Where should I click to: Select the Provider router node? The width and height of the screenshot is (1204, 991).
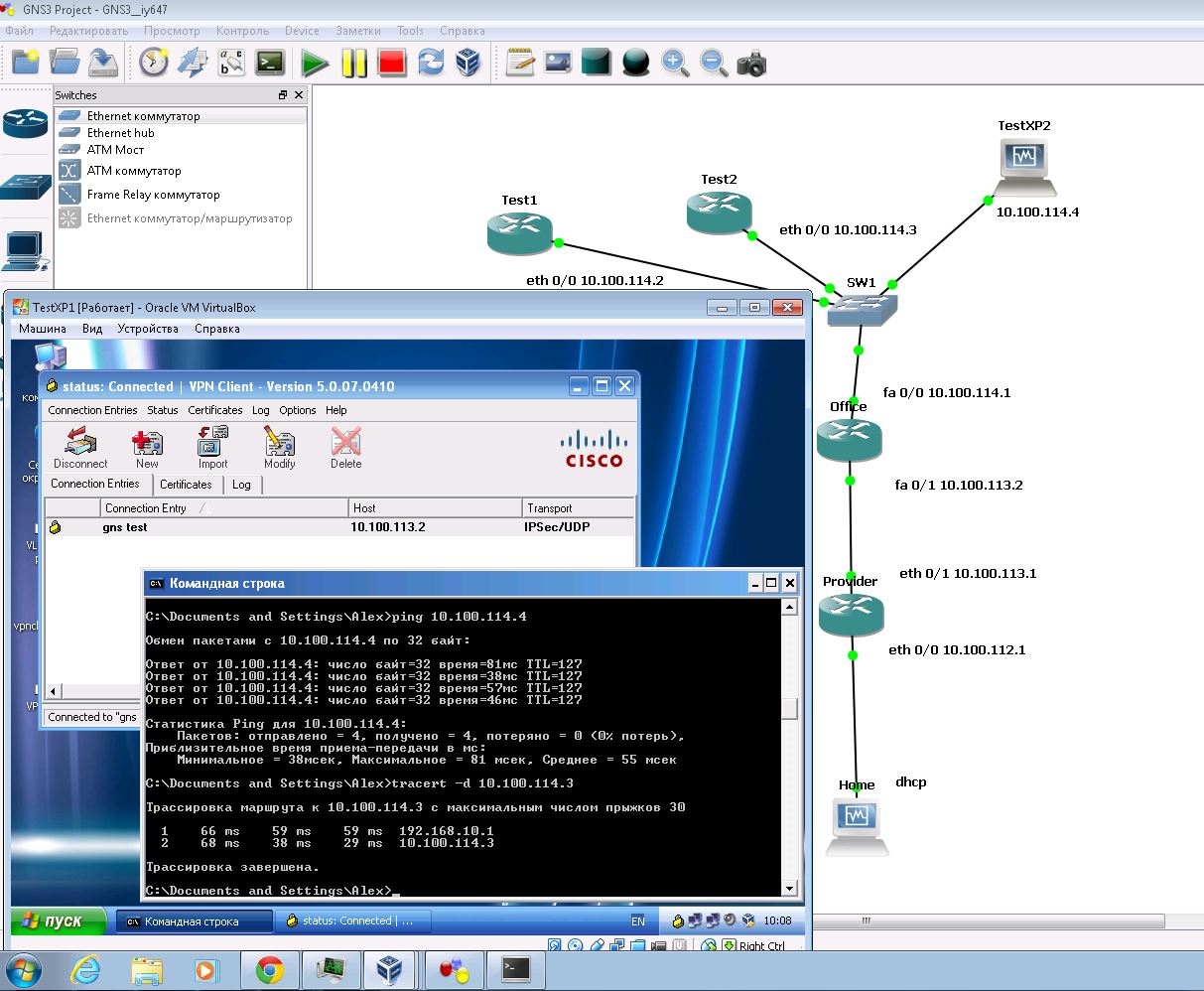(x=851, y=615)
